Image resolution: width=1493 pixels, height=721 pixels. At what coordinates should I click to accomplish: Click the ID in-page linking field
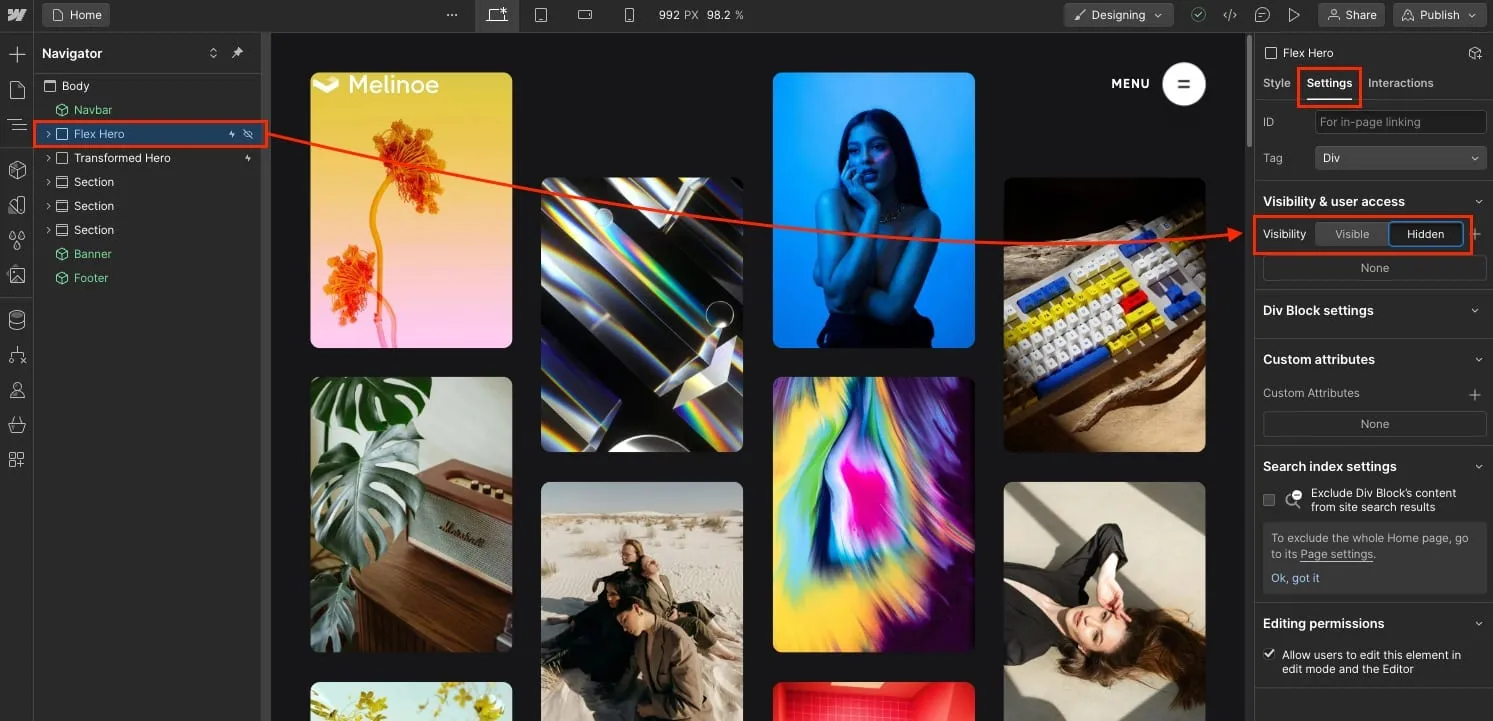click(x=1400, y=122)
